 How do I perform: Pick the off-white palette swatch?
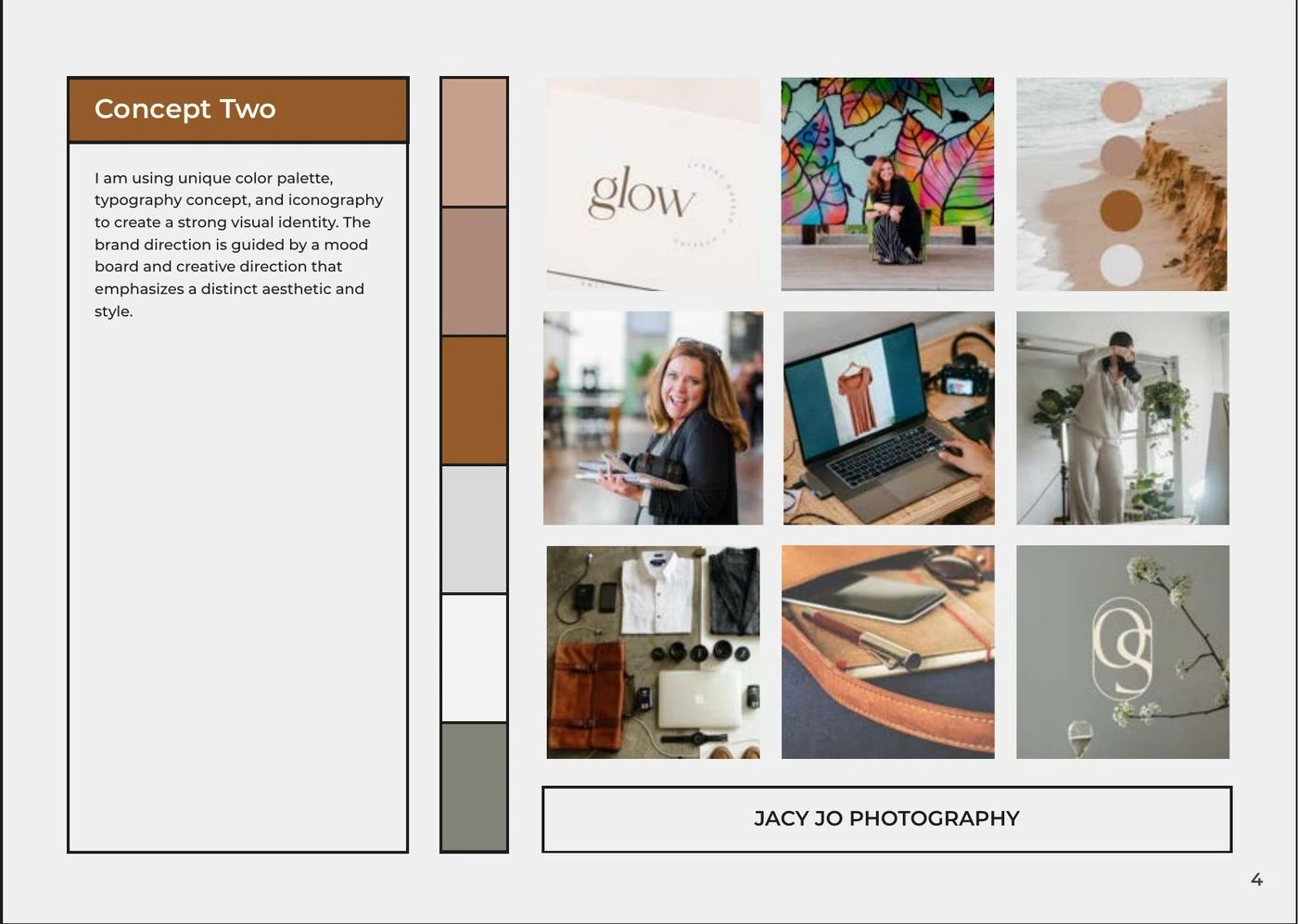coord(474,658)
